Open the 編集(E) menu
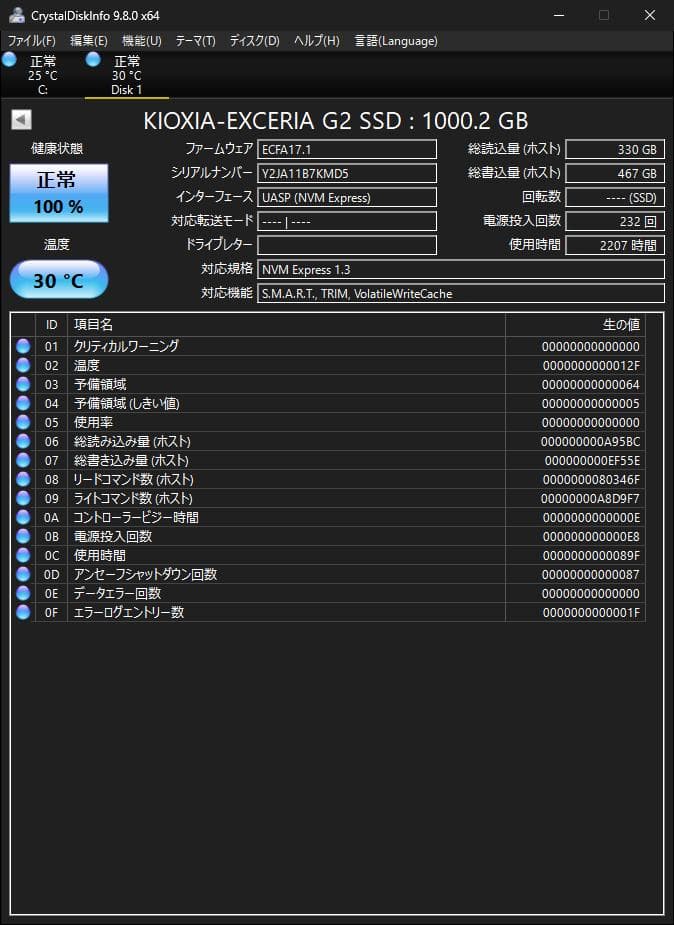Image resolution: width=674 pixels, height=925 pixels. click(88, 41)
